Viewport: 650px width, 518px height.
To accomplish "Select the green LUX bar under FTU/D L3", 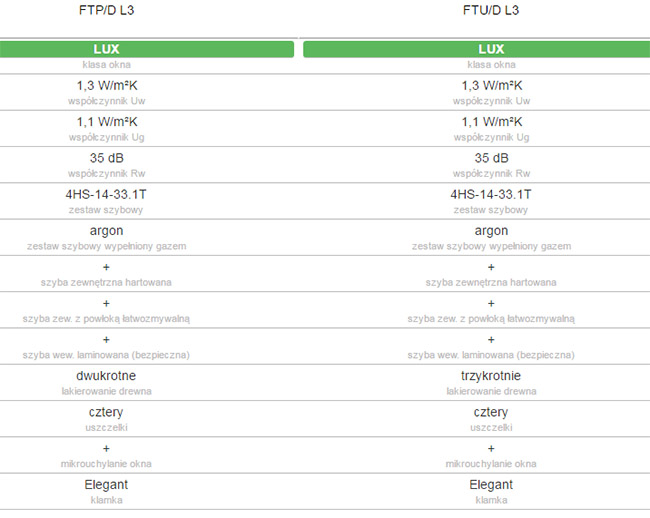I will pyautogui.click(x=476, y=49).
